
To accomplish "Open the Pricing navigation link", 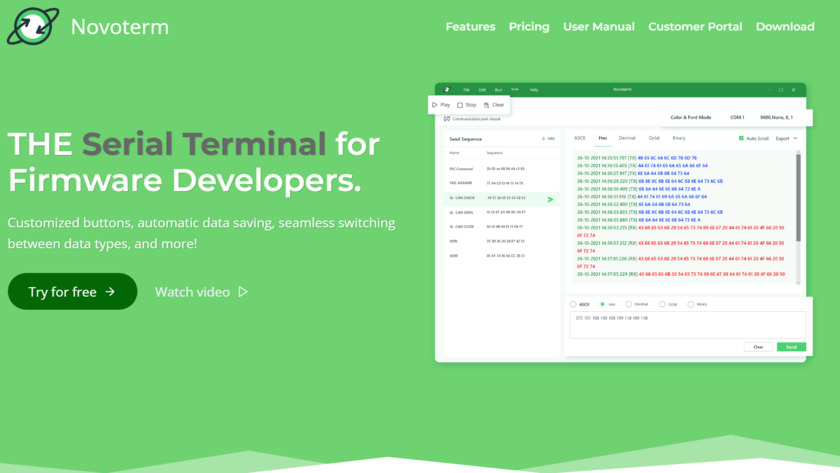I will [529, 27].
